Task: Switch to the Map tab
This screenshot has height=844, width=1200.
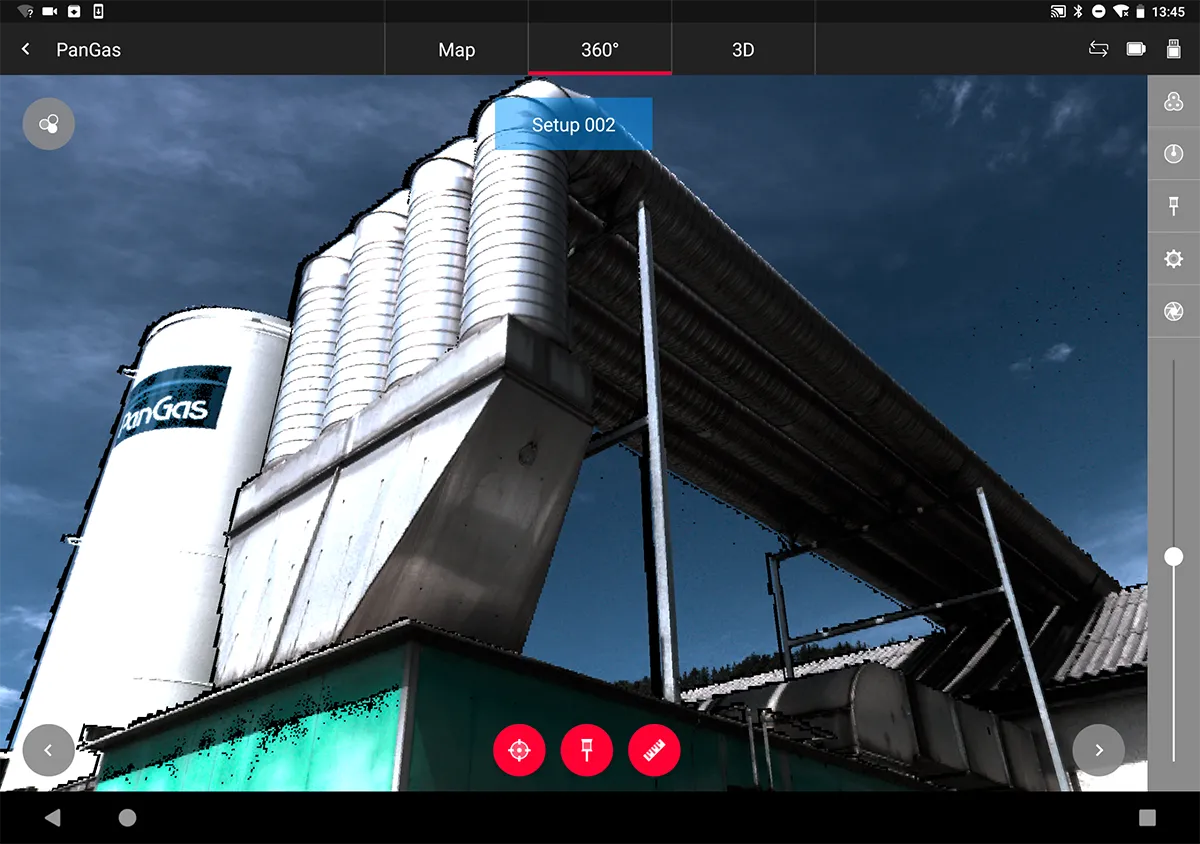Action: (456, 50)
